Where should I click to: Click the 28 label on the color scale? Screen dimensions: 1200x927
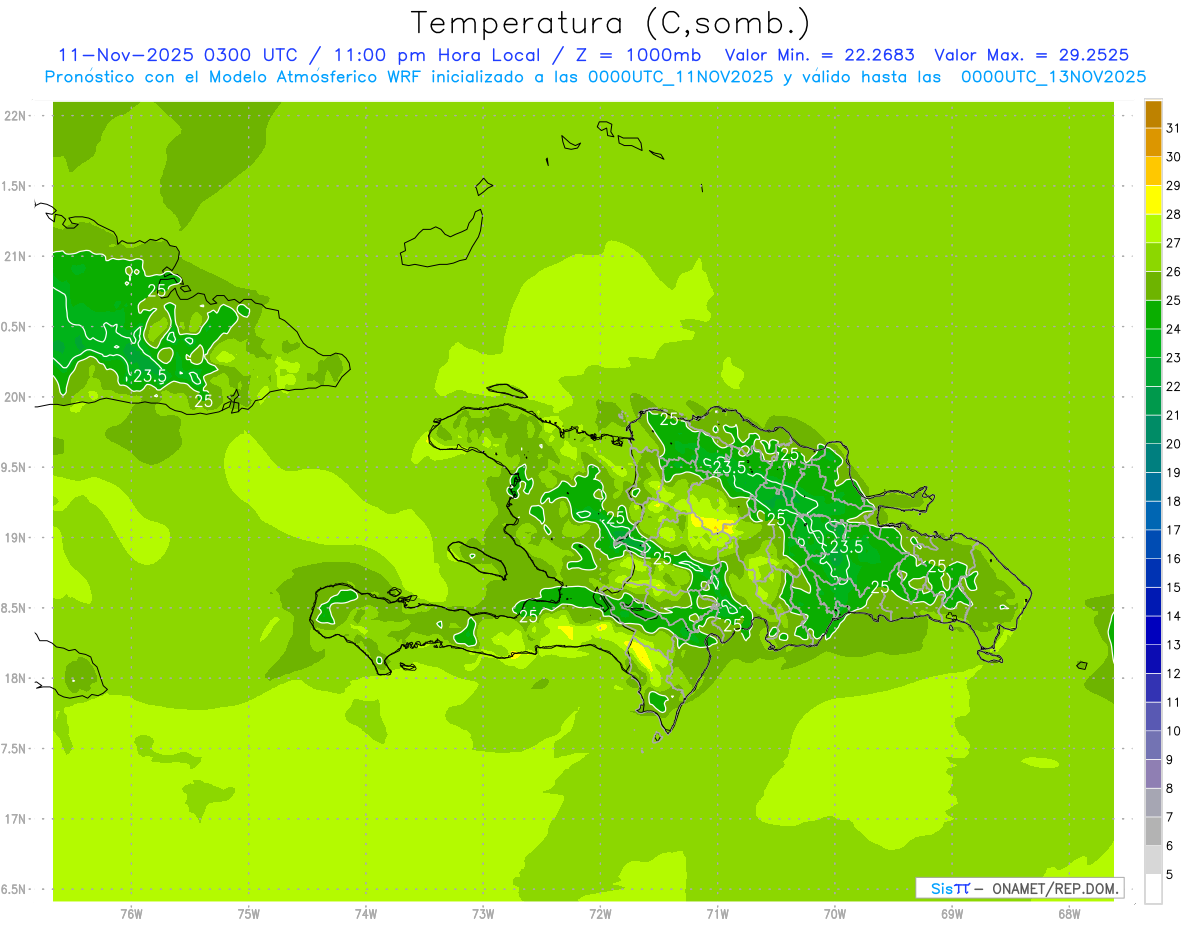tap(1174, 214)
